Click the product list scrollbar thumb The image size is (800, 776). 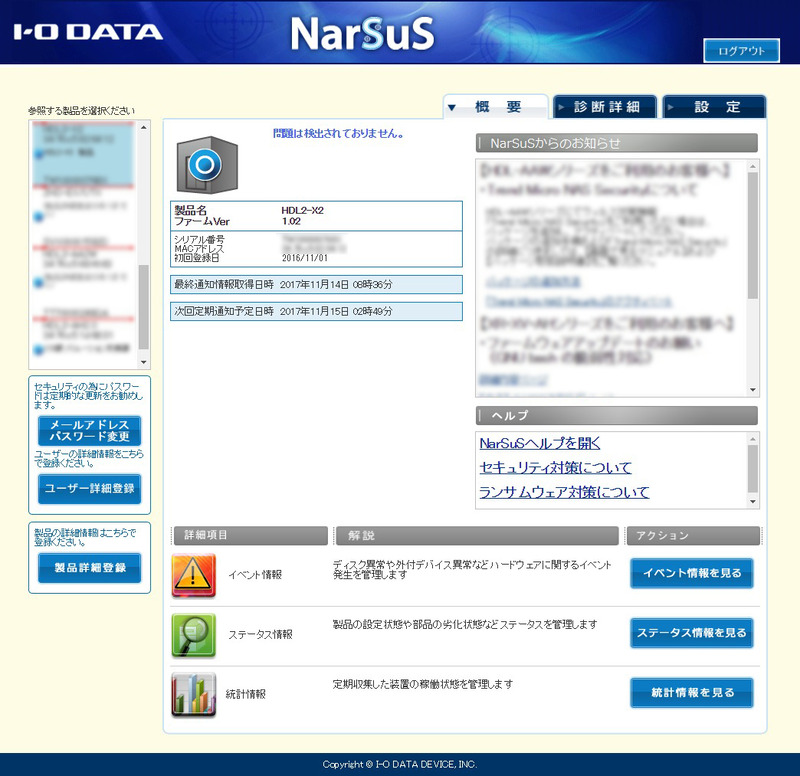click(x=144, y=307)
